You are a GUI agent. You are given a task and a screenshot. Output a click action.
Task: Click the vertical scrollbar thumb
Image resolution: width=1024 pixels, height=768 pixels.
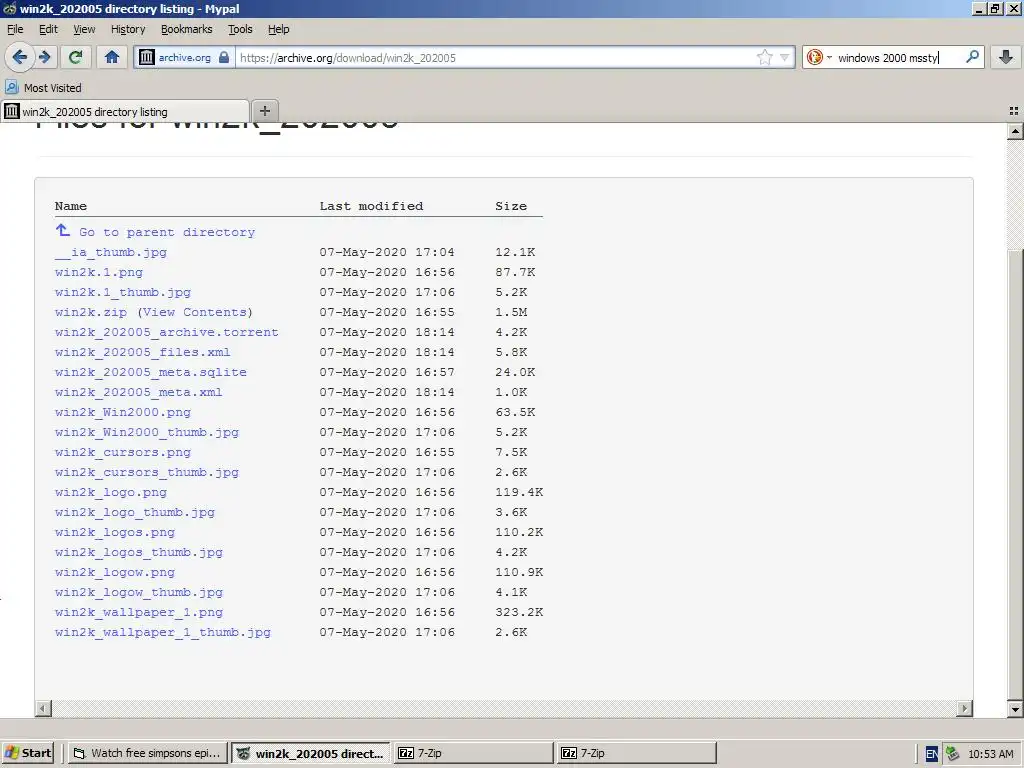click(x=1015, y=474)
